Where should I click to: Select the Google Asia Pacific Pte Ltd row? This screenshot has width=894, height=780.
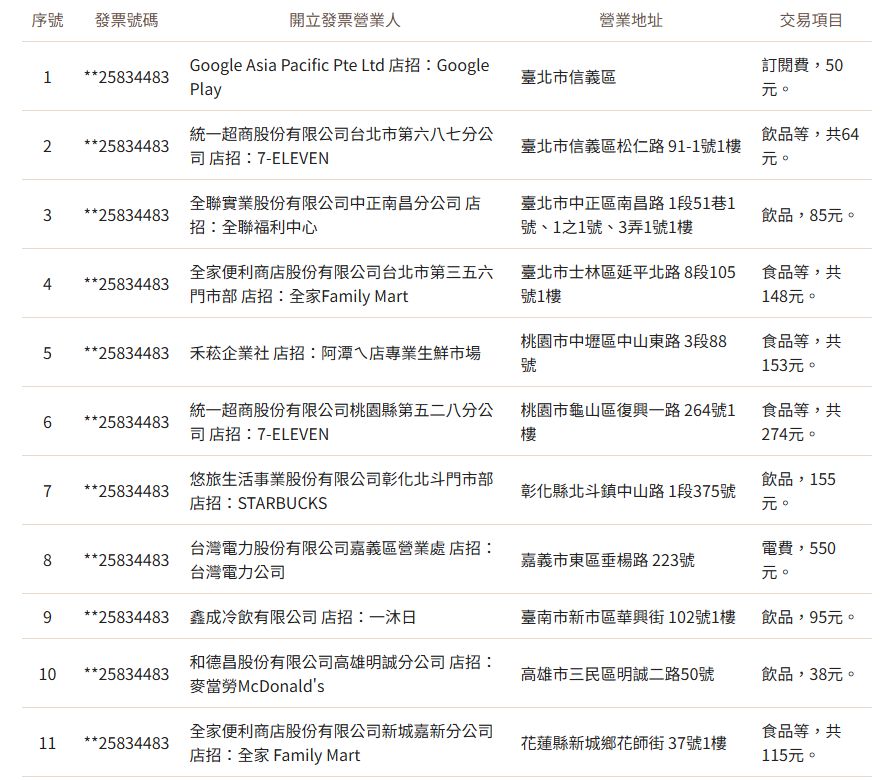[338, 76]
